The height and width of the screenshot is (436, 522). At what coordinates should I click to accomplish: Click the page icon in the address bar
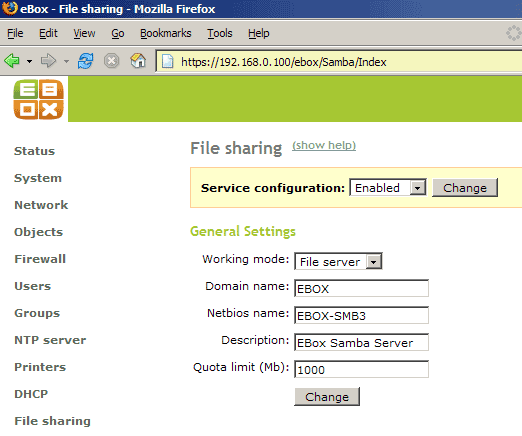pos(167,61)
